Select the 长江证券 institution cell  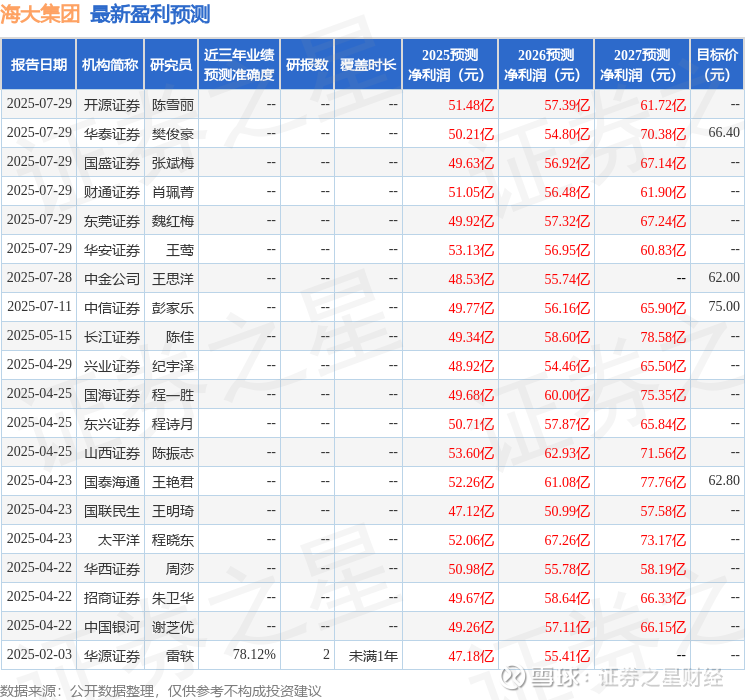coord(112,337)
